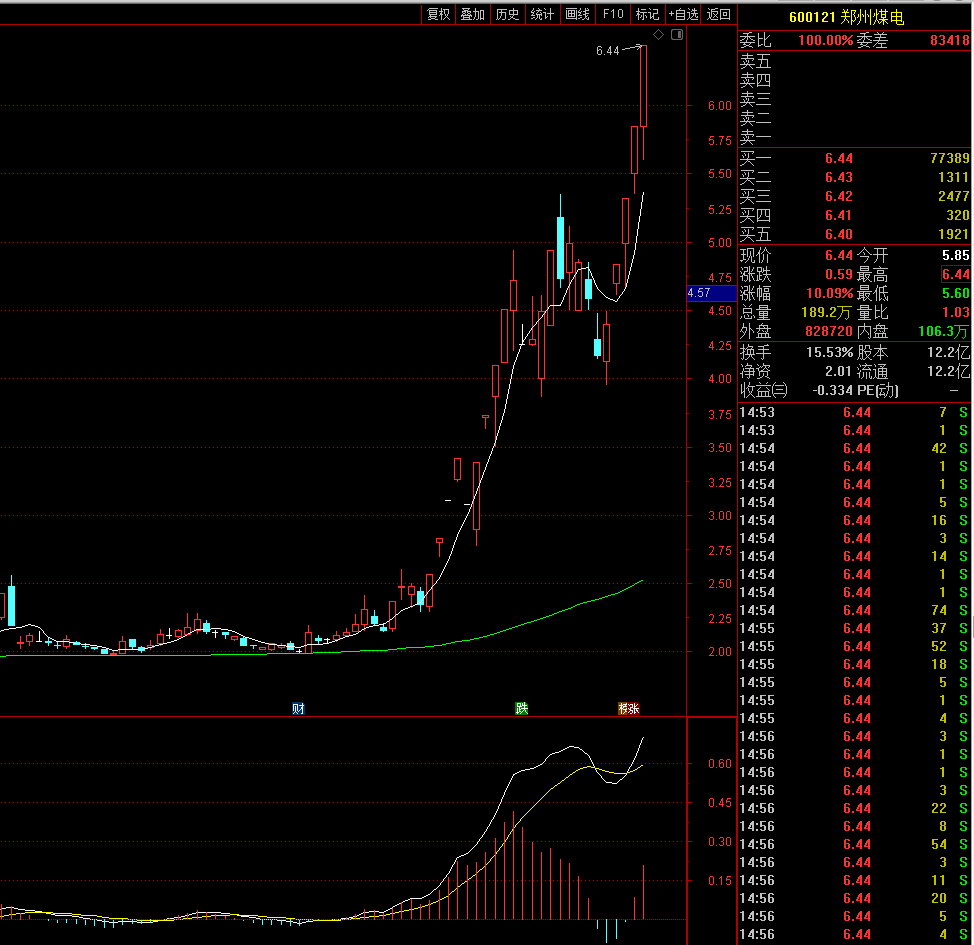The height and width of the screenshot is (945, 974).
Task: Select the 14:54 tick with volume 42
Action: (855, 449)
